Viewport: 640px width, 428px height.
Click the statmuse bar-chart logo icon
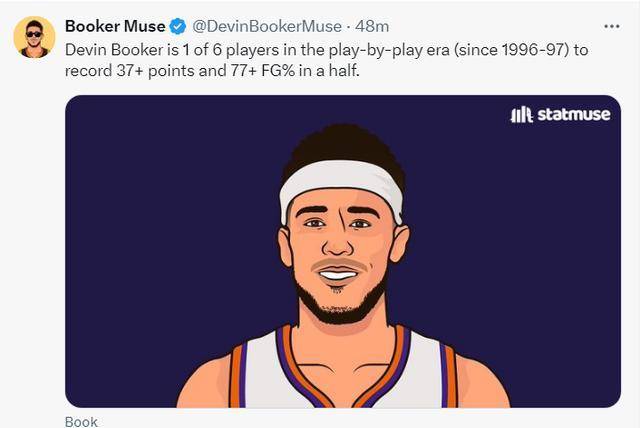click(521, 115)
